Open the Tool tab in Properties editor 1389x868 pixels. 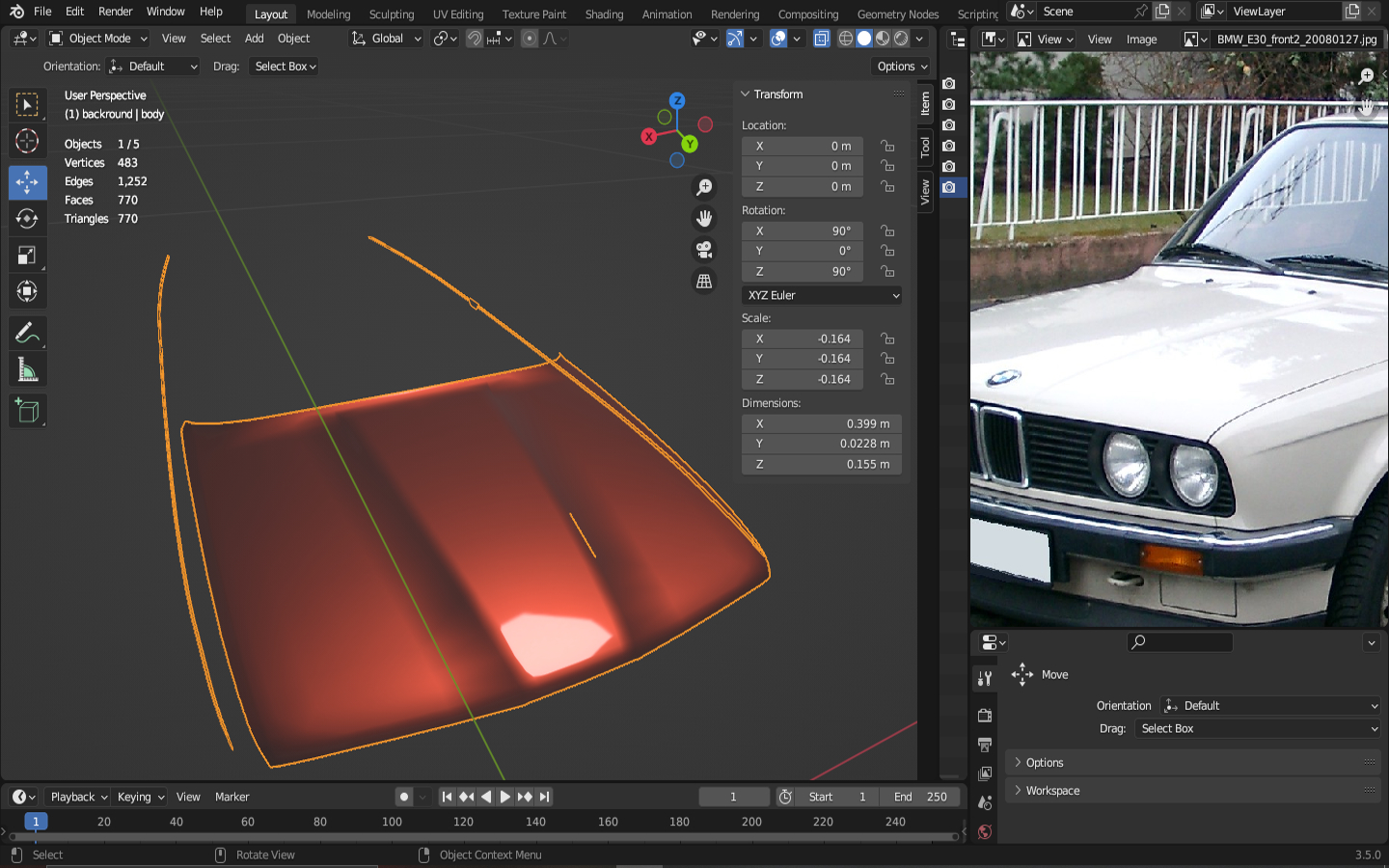pyautogui.click(x=985, y=678)
